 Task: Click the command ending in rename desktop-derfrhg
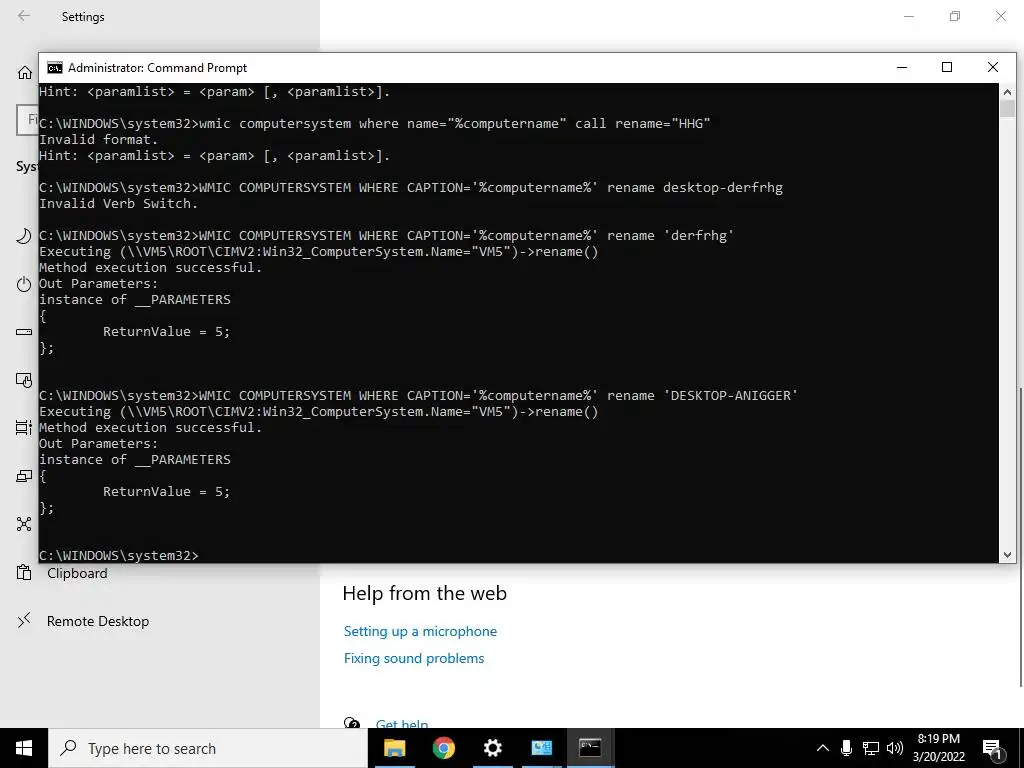click(411, 187)
